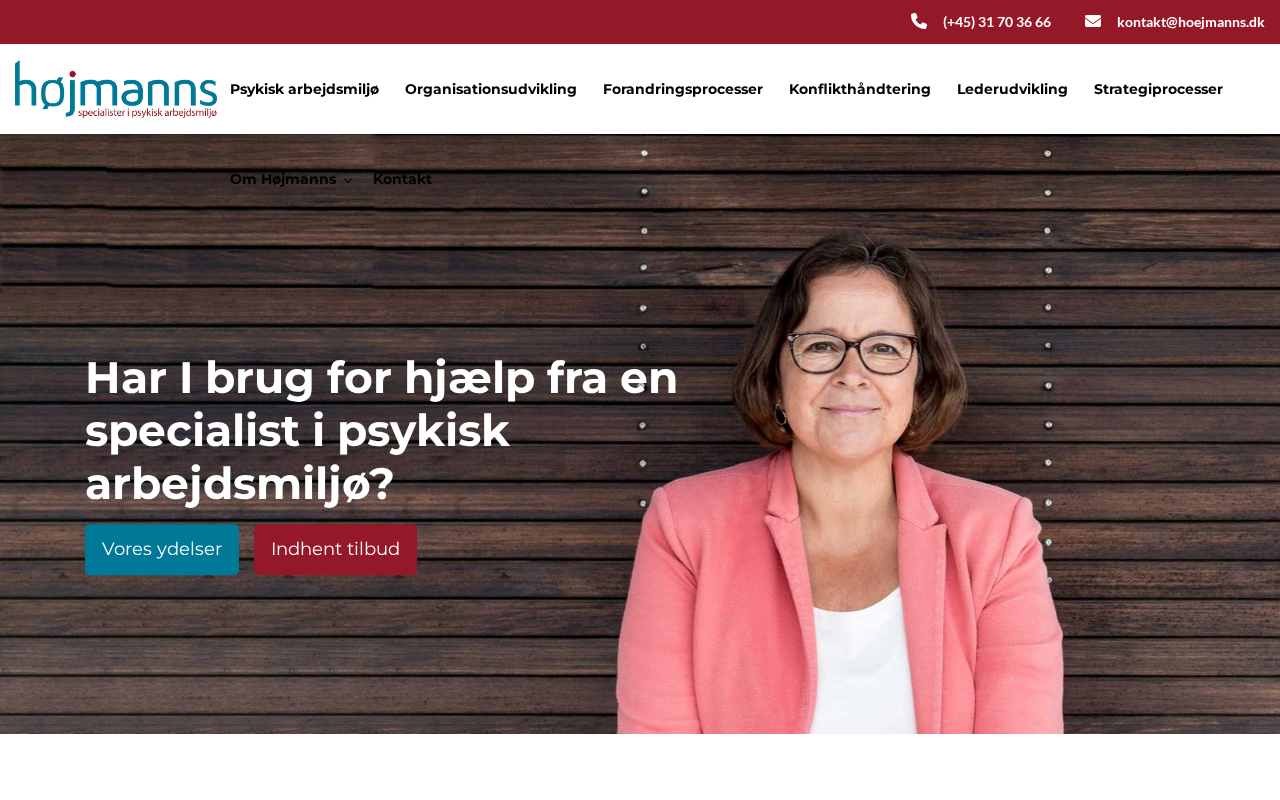Image resolution: width=1280 pixels, height=800 pixels.
Task: Go to Organisationsudvikling page
Action: (491, 89)
